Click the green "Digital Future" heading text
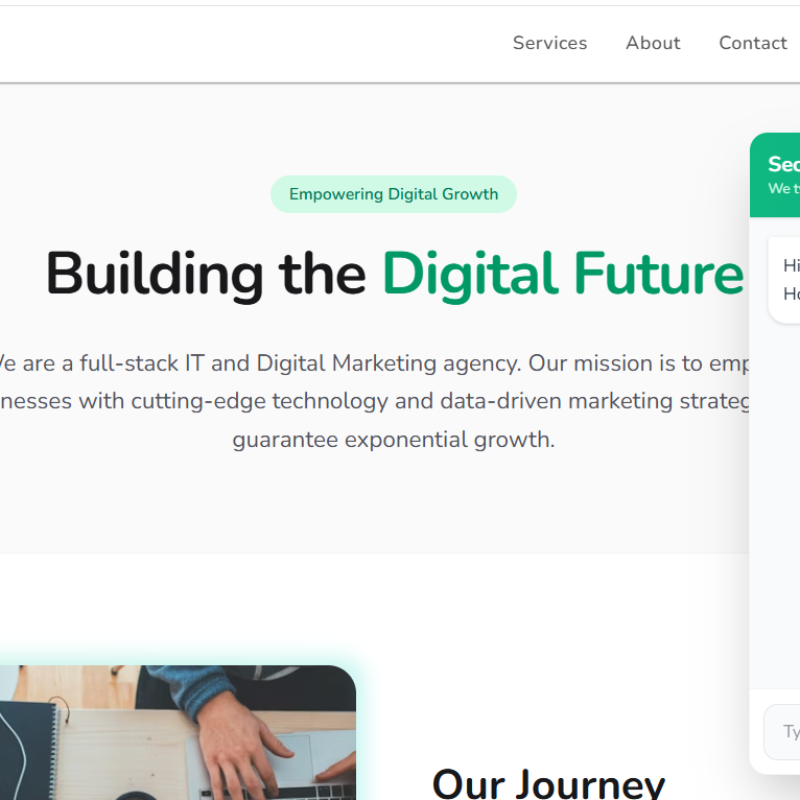This screenshot has height=800, width=800. 563,274
